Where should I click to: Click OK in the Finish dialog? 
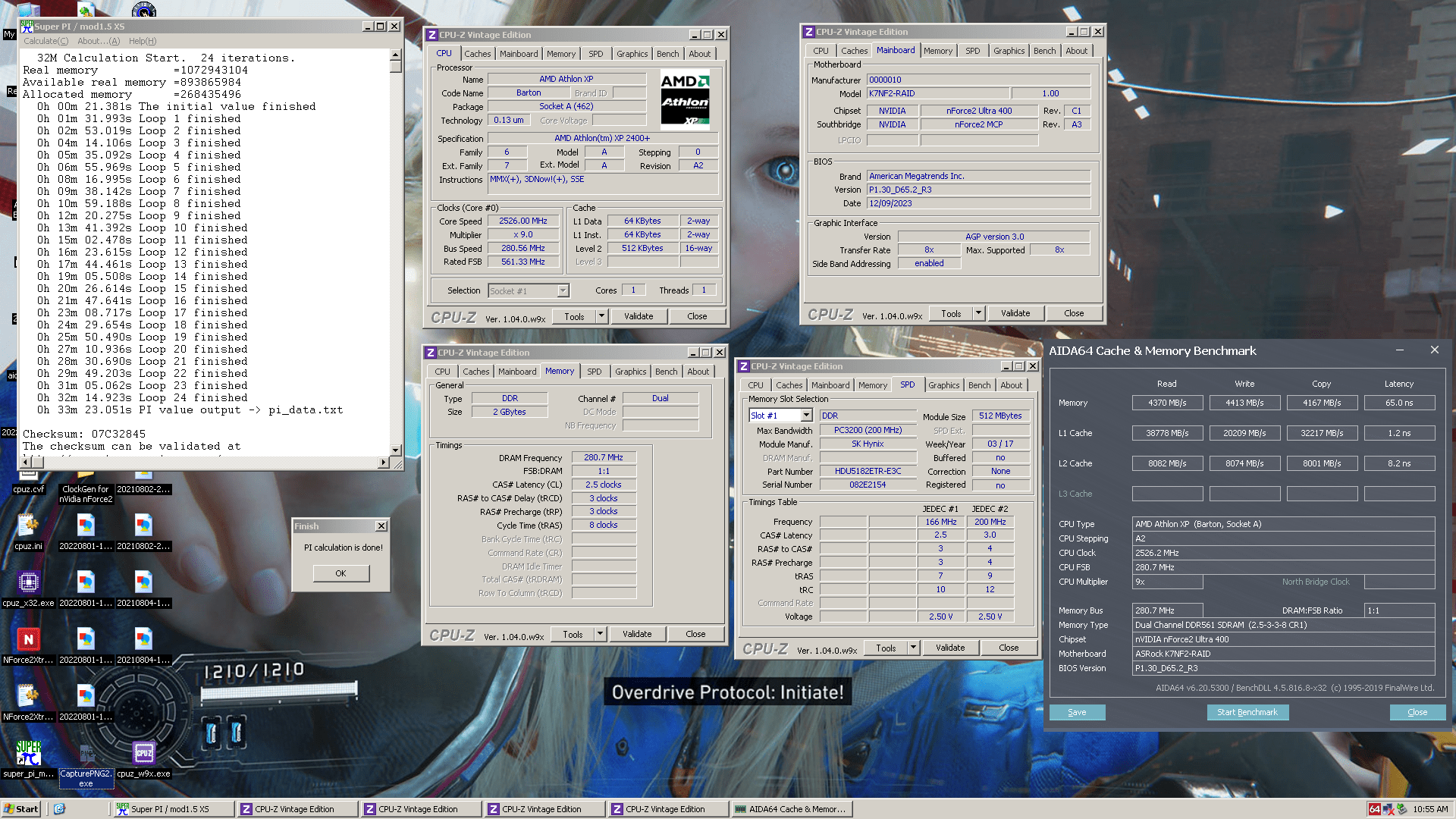(341, 573)
